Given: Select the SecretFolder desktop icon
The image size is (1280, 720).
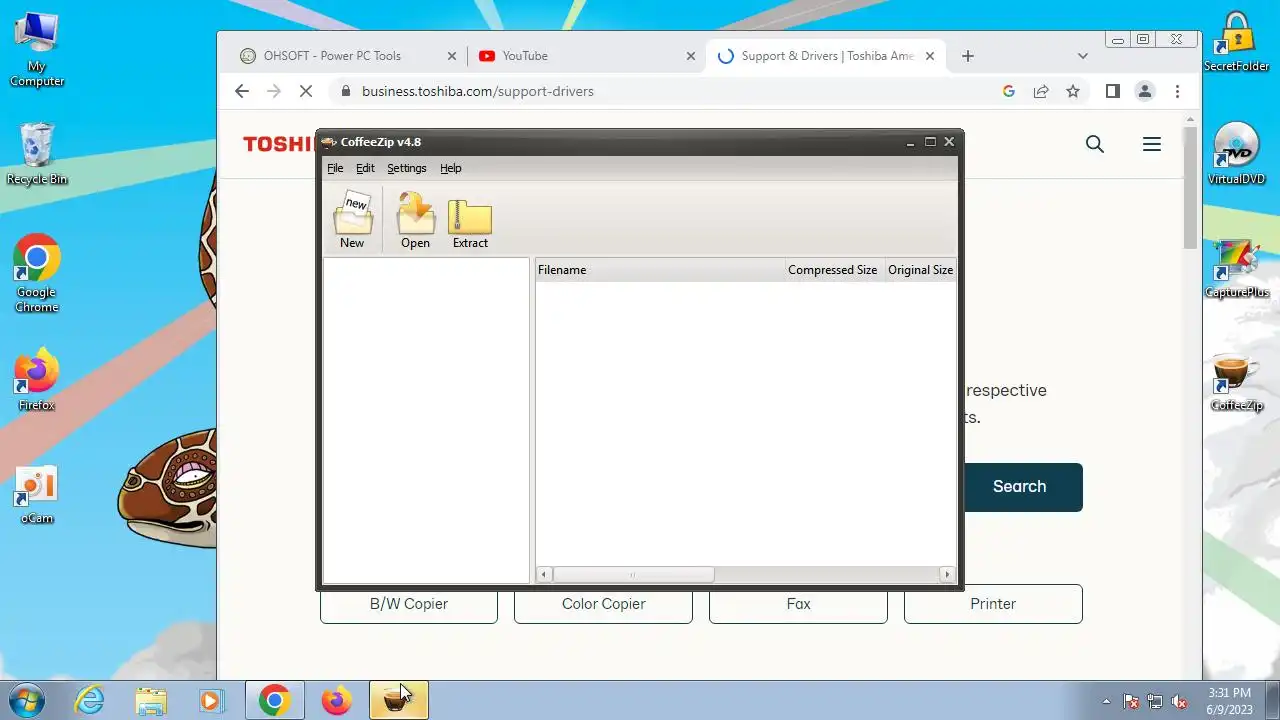Looking at the screenshot, I should pyautogui.click(x=1237, y=42).
